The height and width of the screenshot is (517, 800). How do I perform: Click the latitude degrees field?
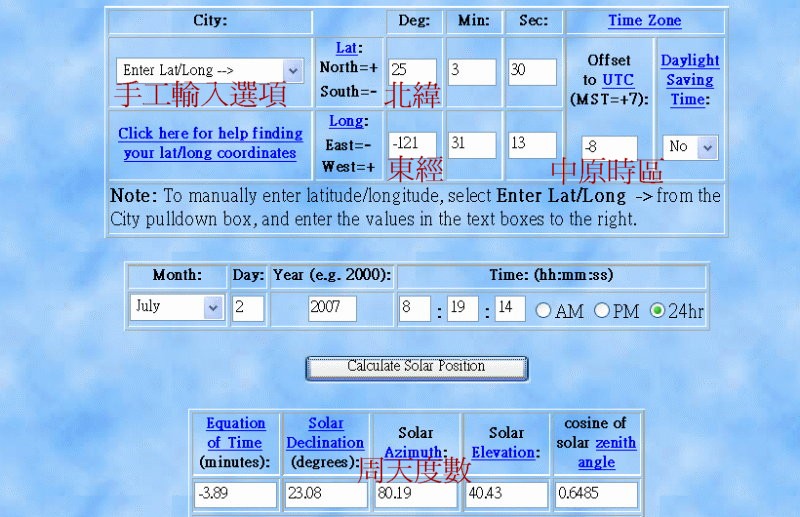(x=412, y=72)
